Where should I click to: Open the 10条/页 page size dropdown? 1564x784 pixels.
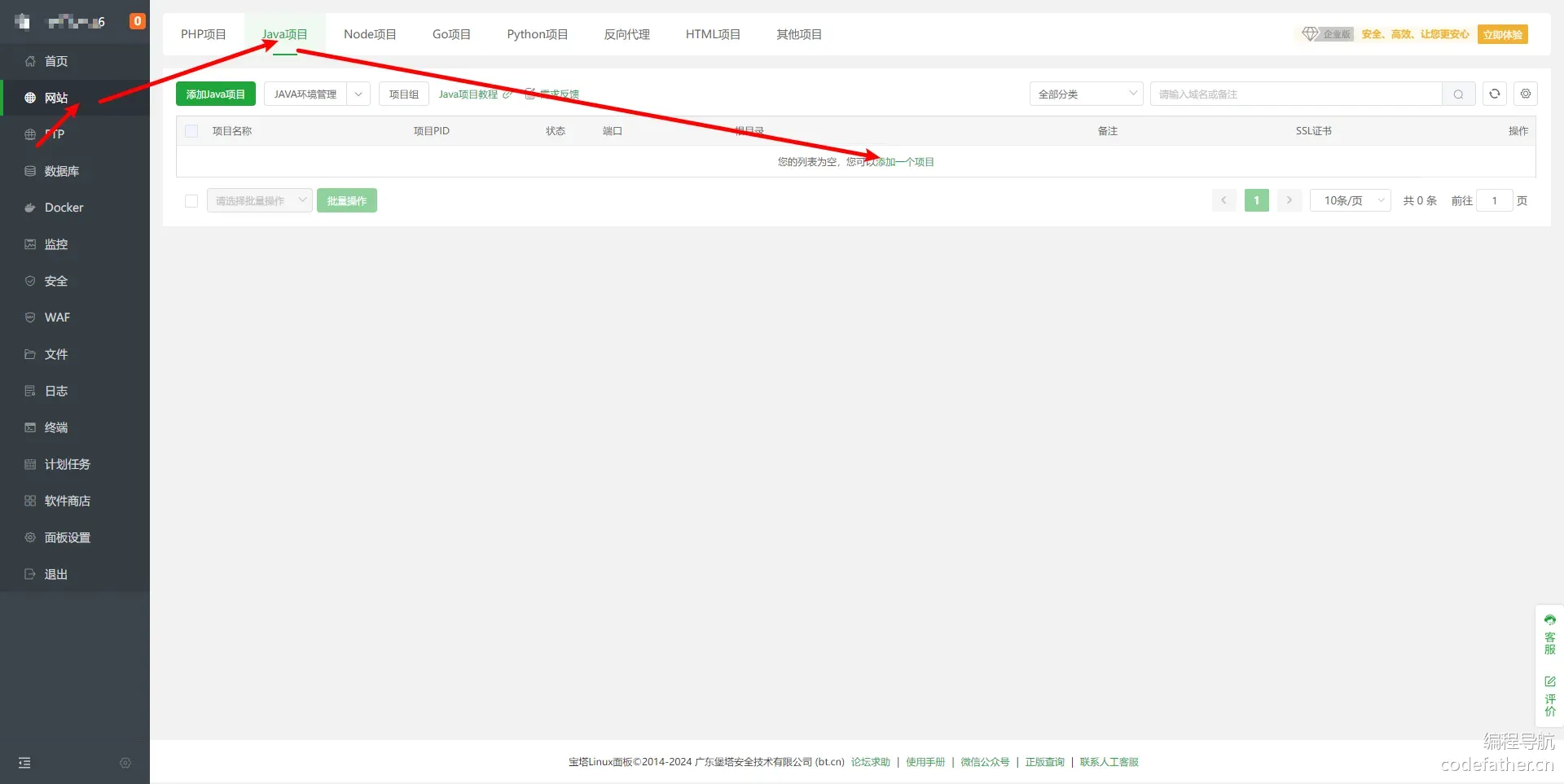[1350, 200]
